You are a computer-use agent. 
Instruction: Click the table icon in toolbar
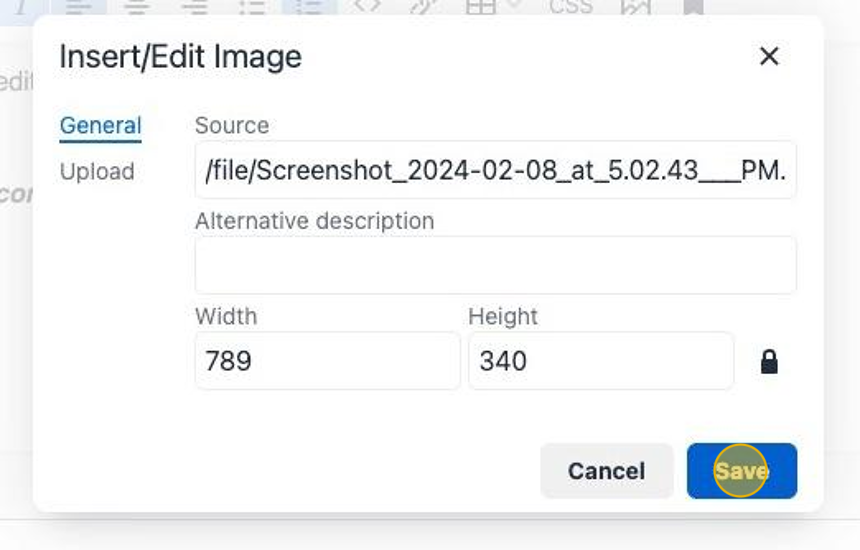tap(482, 6)
